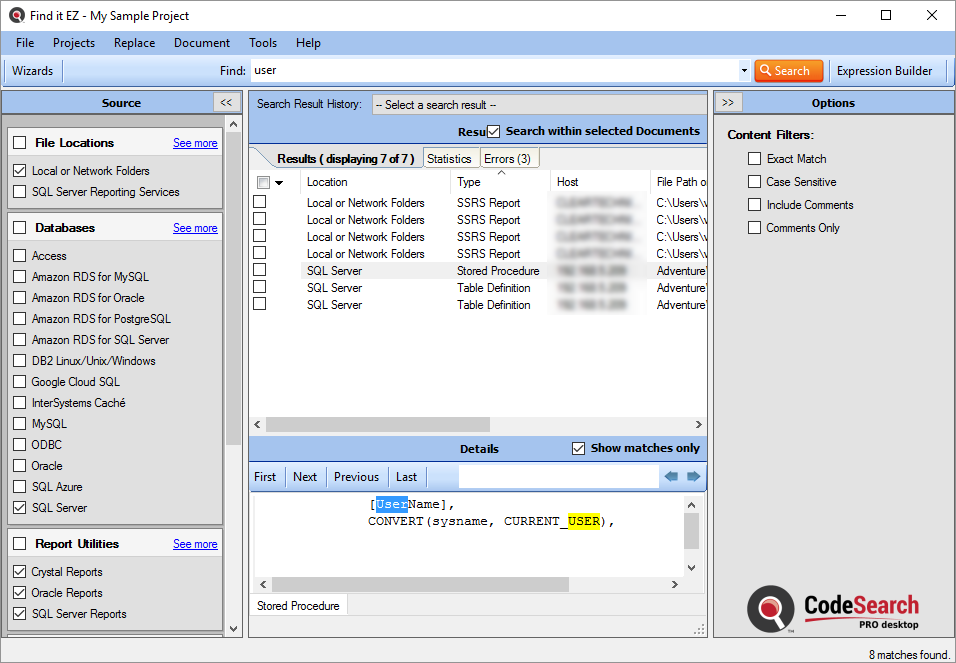The width and height of the screenshot is (956, 663).
Task: Sort results by Type column
Action: pyautogui.click(x=500, y=182)
